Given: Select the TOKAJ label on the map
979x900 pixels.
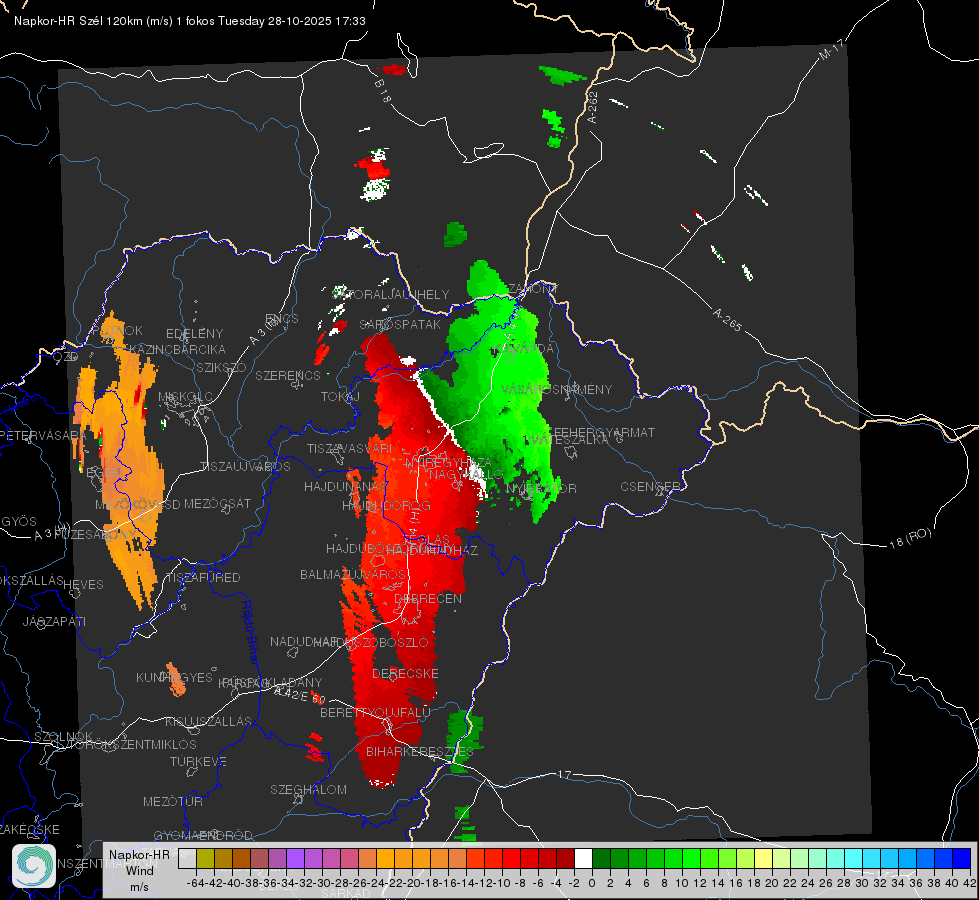Looking at the screenshot, I should (x=340, y=397).
